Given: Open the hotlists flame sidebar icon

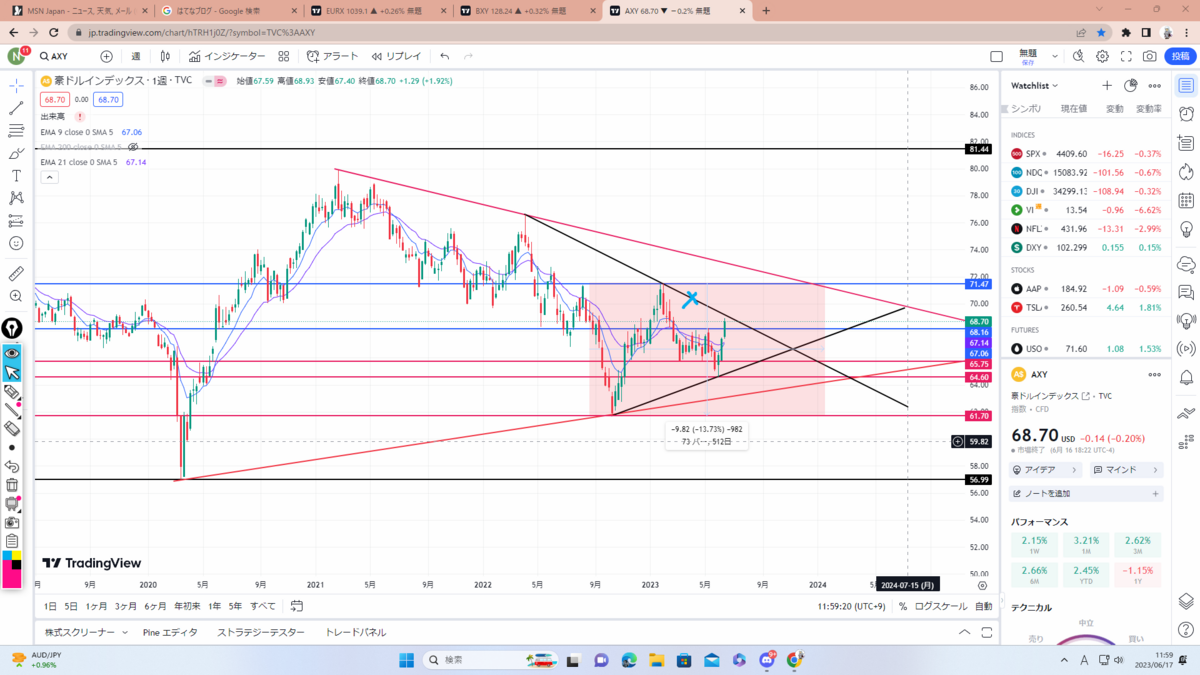Looking at the screenshot, I should pyautogui.click(x=1186, y=172).
